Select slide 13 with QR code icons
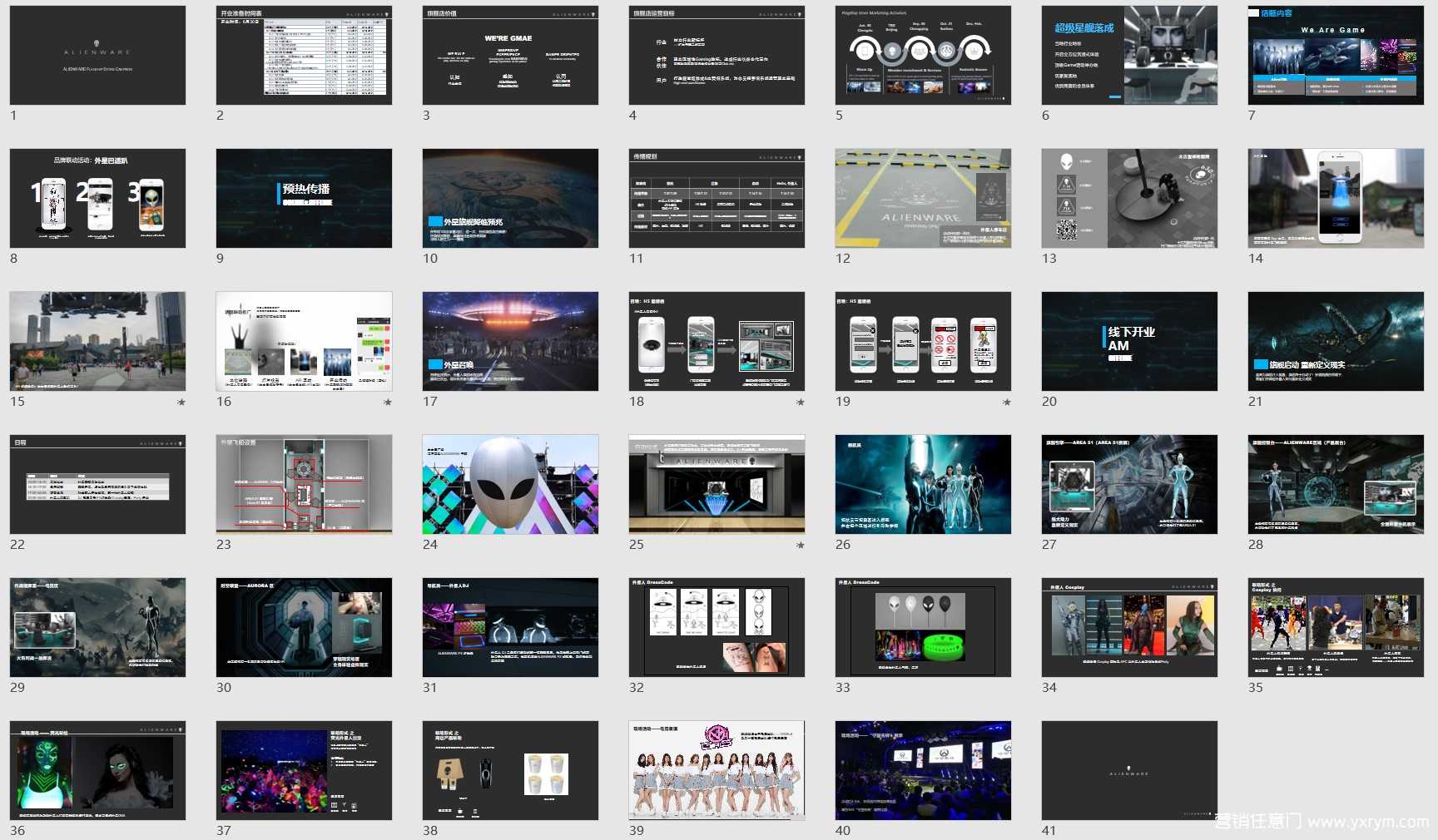The image size is (1438, 840). [1129, 198]
